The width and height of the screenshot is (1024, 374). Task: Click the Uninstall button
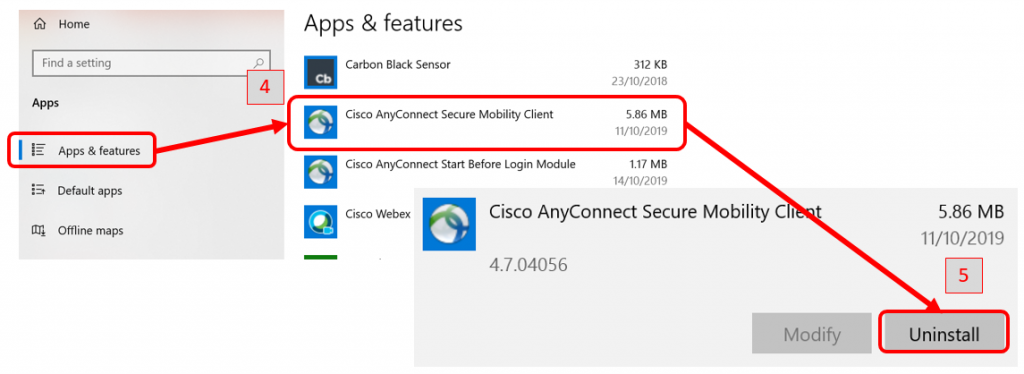pos(944,335)
